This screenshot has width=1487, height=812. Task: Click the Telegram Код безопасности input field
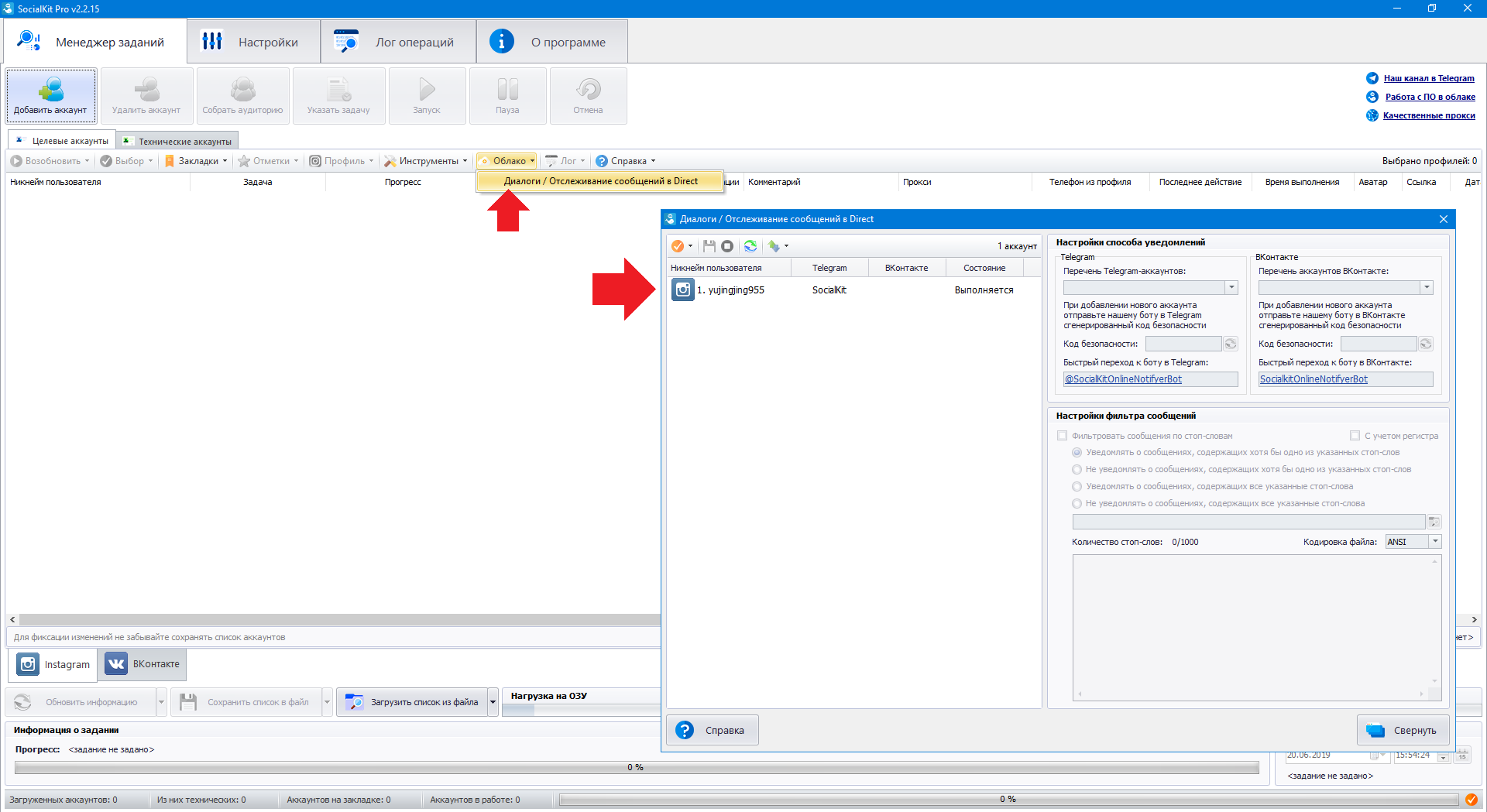tap(1183, 344)
